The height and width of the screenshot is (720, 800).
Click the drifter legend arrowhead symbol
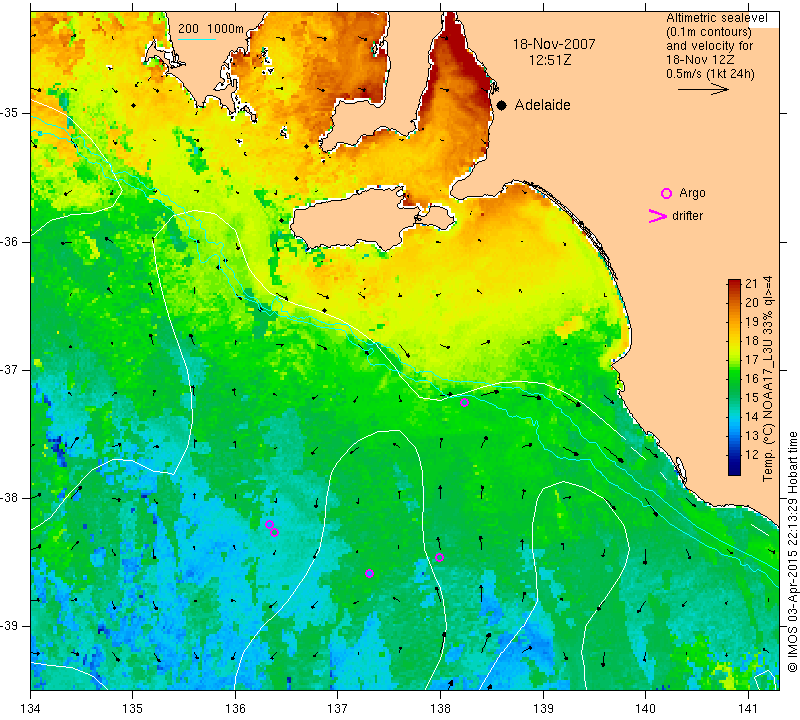click(x=658, y=216)
